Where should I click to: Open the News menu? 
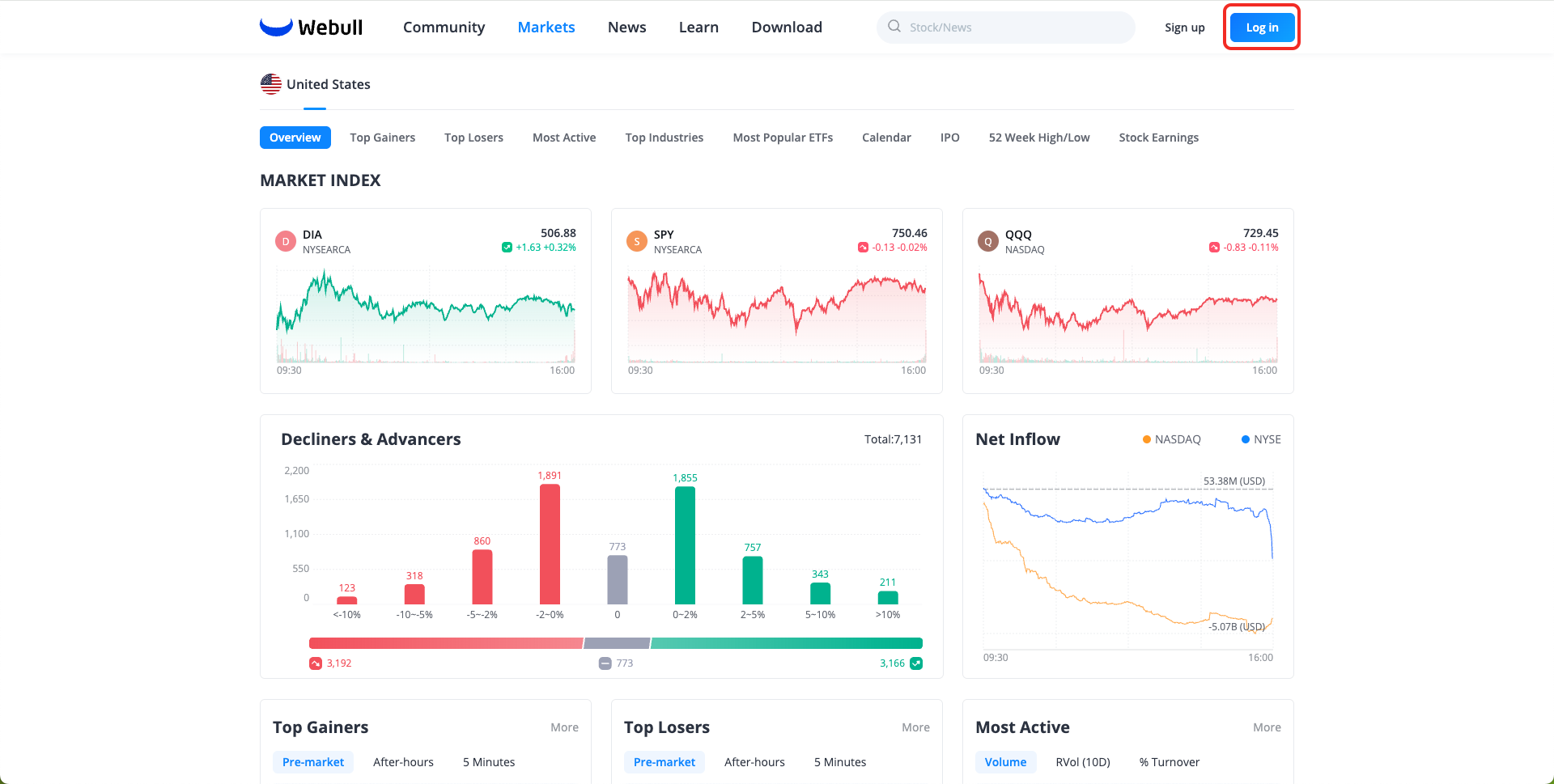click(627, 27)
